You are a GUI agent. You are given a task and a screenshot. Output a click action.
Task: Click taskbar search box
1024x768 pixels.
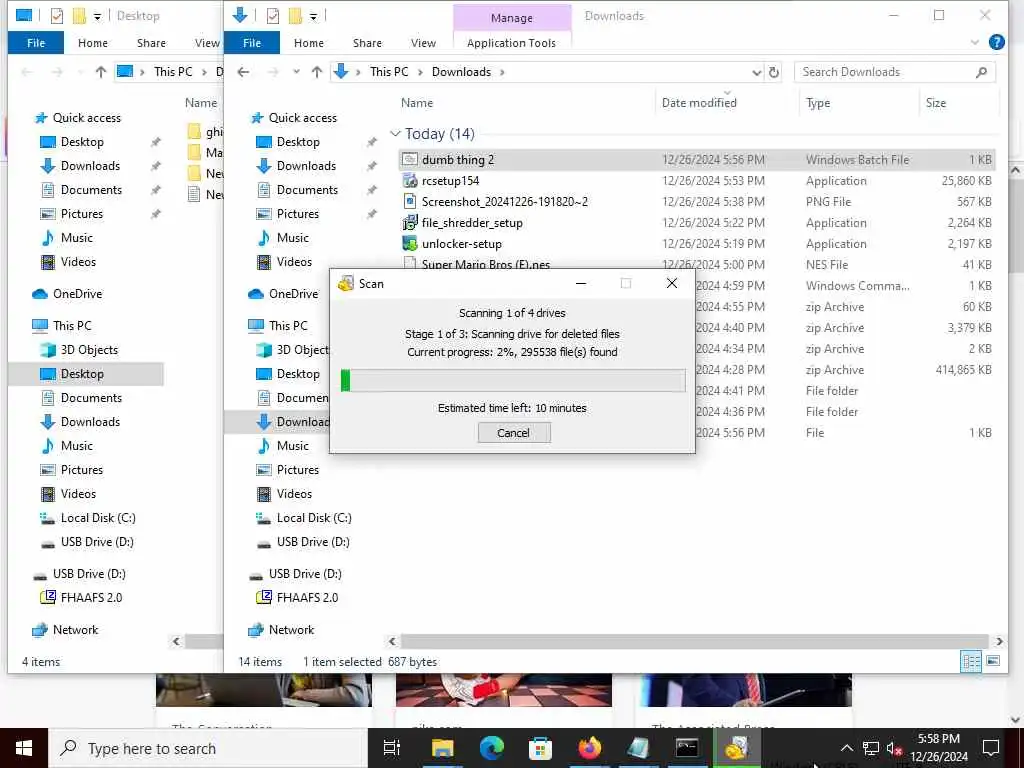(208, 748)
